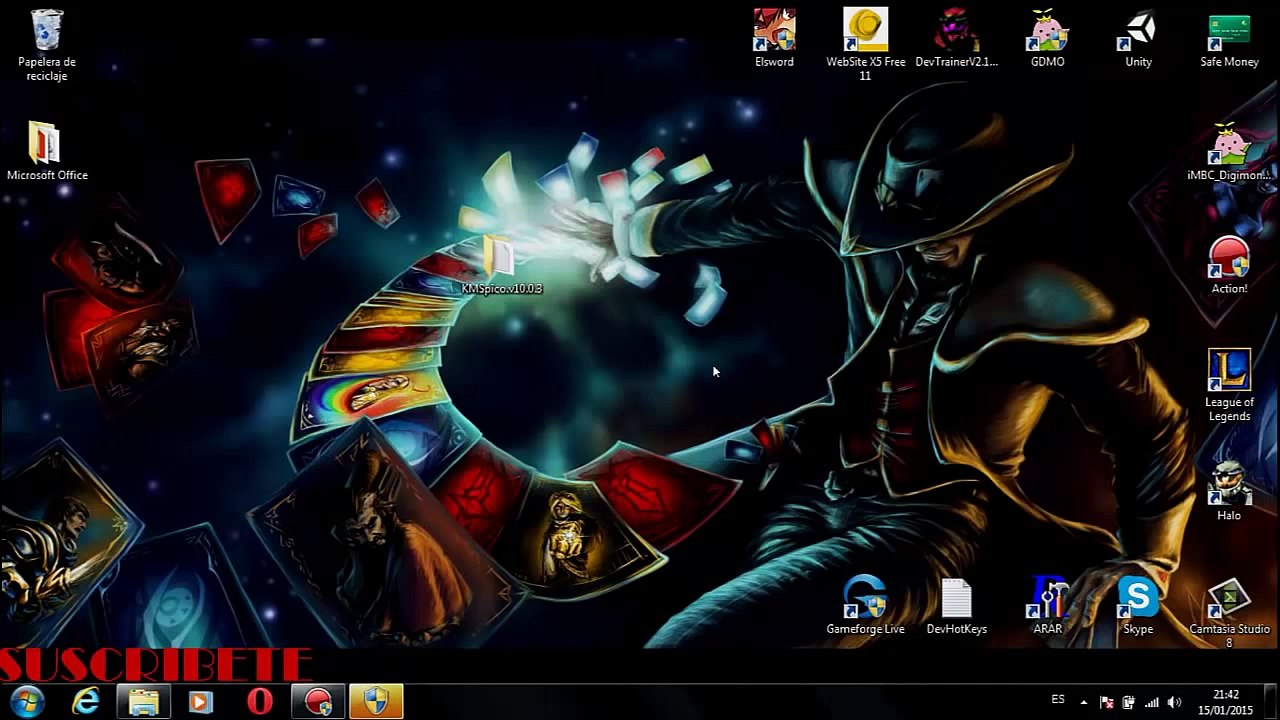
Task: Switch to Action! recorder in taskbar
Action: pos(318,702)
